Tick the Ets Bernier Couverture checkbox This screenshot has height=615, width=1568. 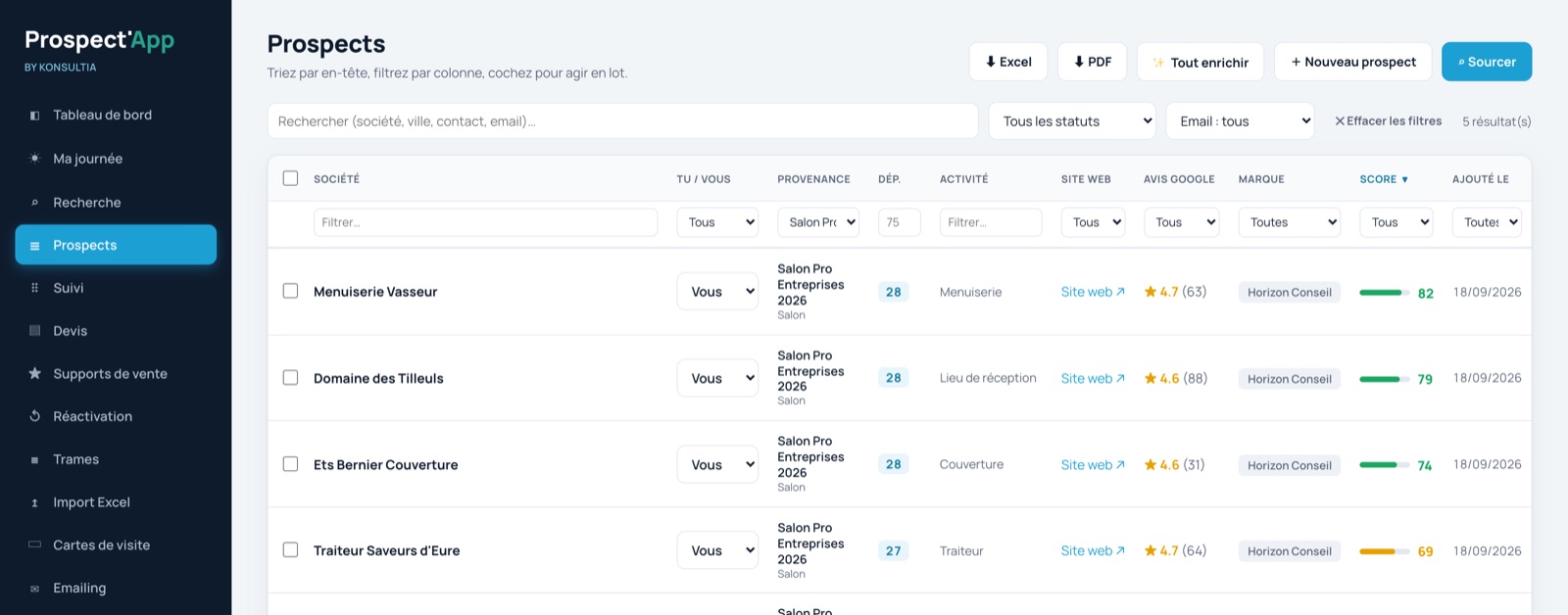point(290,464)
